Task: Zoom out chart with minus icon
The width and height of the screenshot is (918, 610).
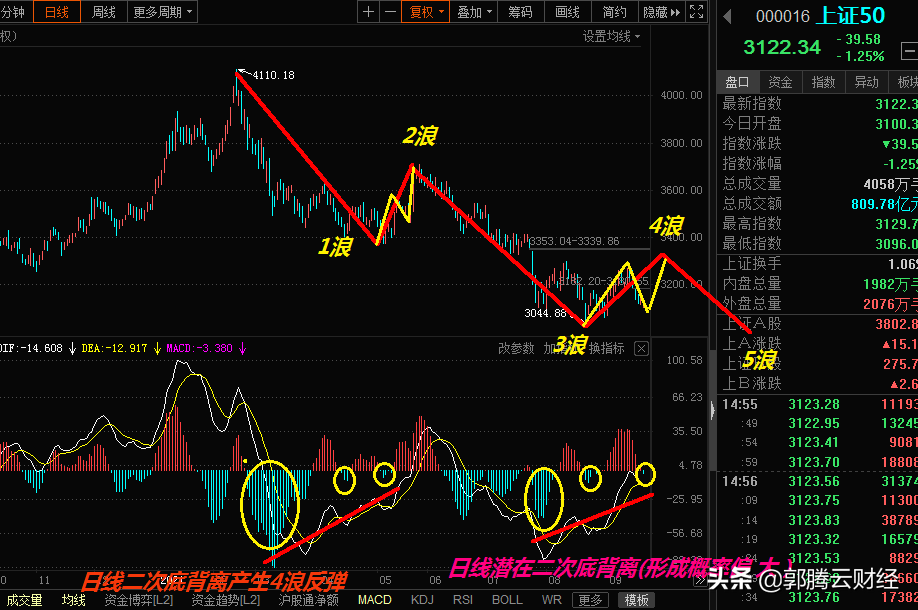Action: coord(391,12)
